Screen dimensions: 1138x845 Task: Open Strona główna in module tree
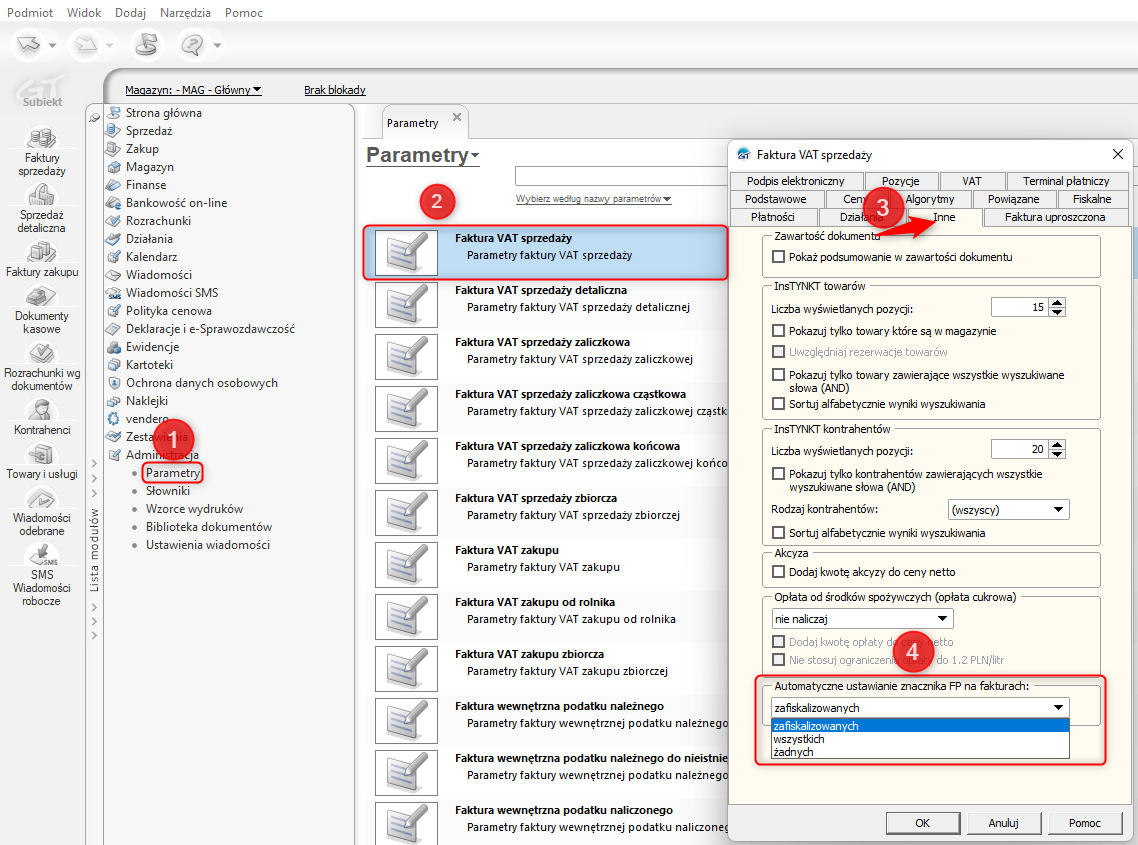point(163,113)
